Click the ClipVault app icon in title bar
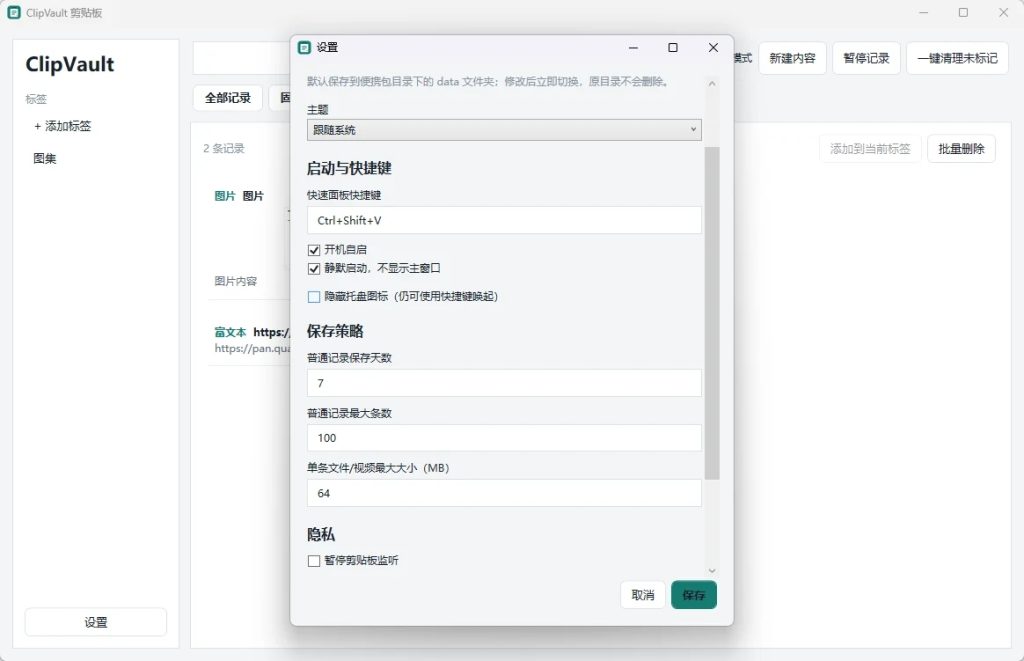1024x661 pixels. (x=14, y=12)
